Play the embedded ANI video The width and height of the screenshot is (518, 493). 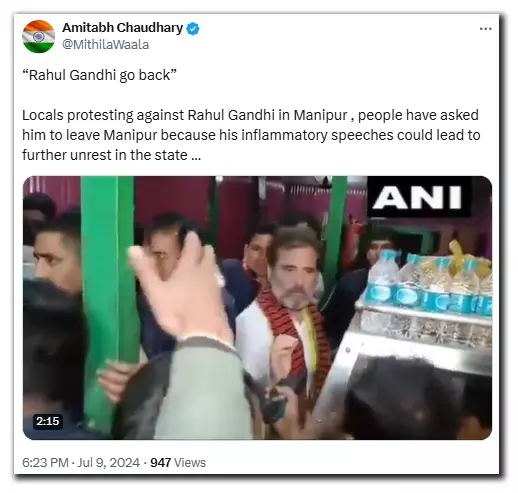pos(257,308)
